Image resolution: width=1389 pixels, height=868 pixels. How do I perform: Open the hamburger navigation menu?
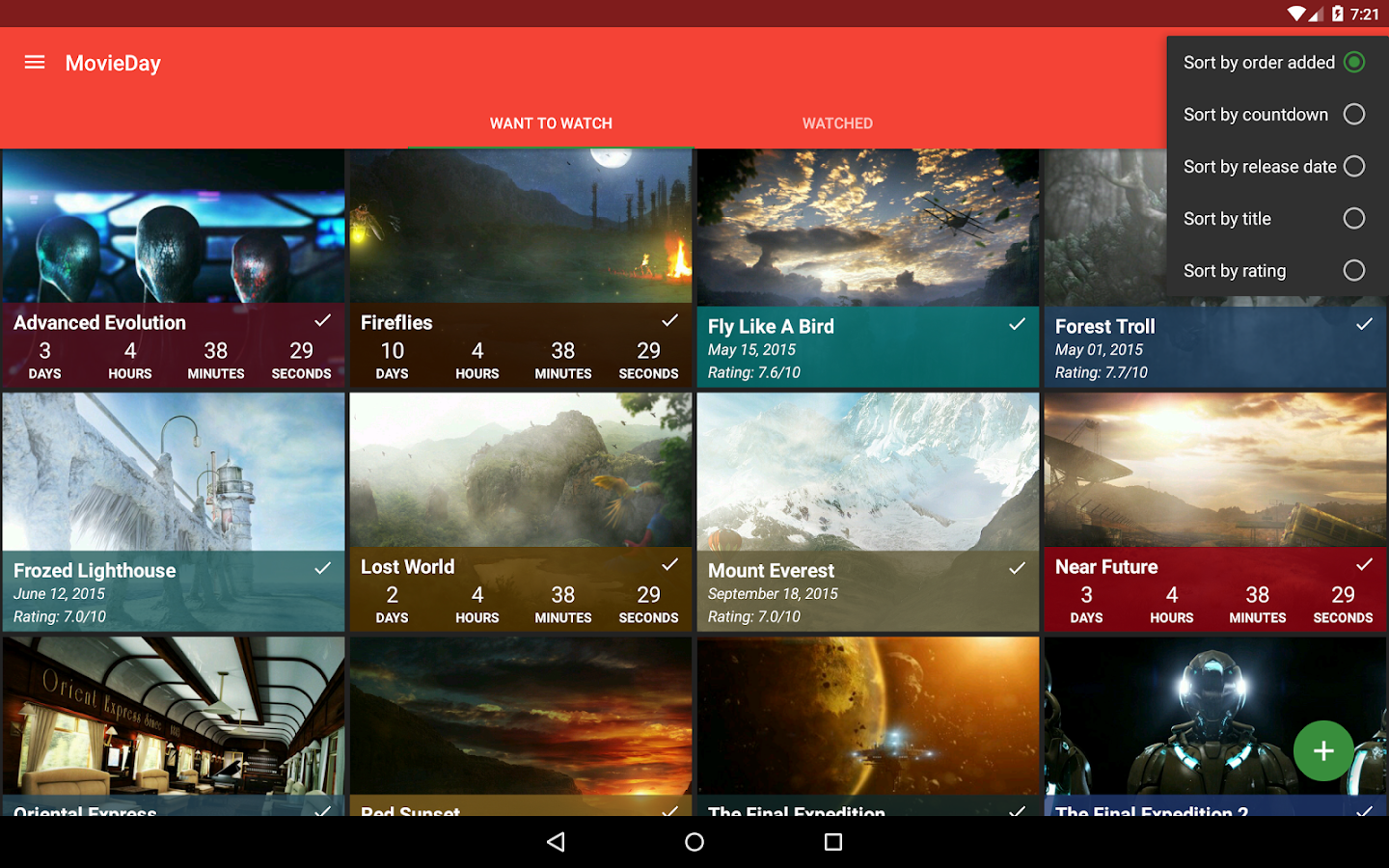(x=35, y=63)
